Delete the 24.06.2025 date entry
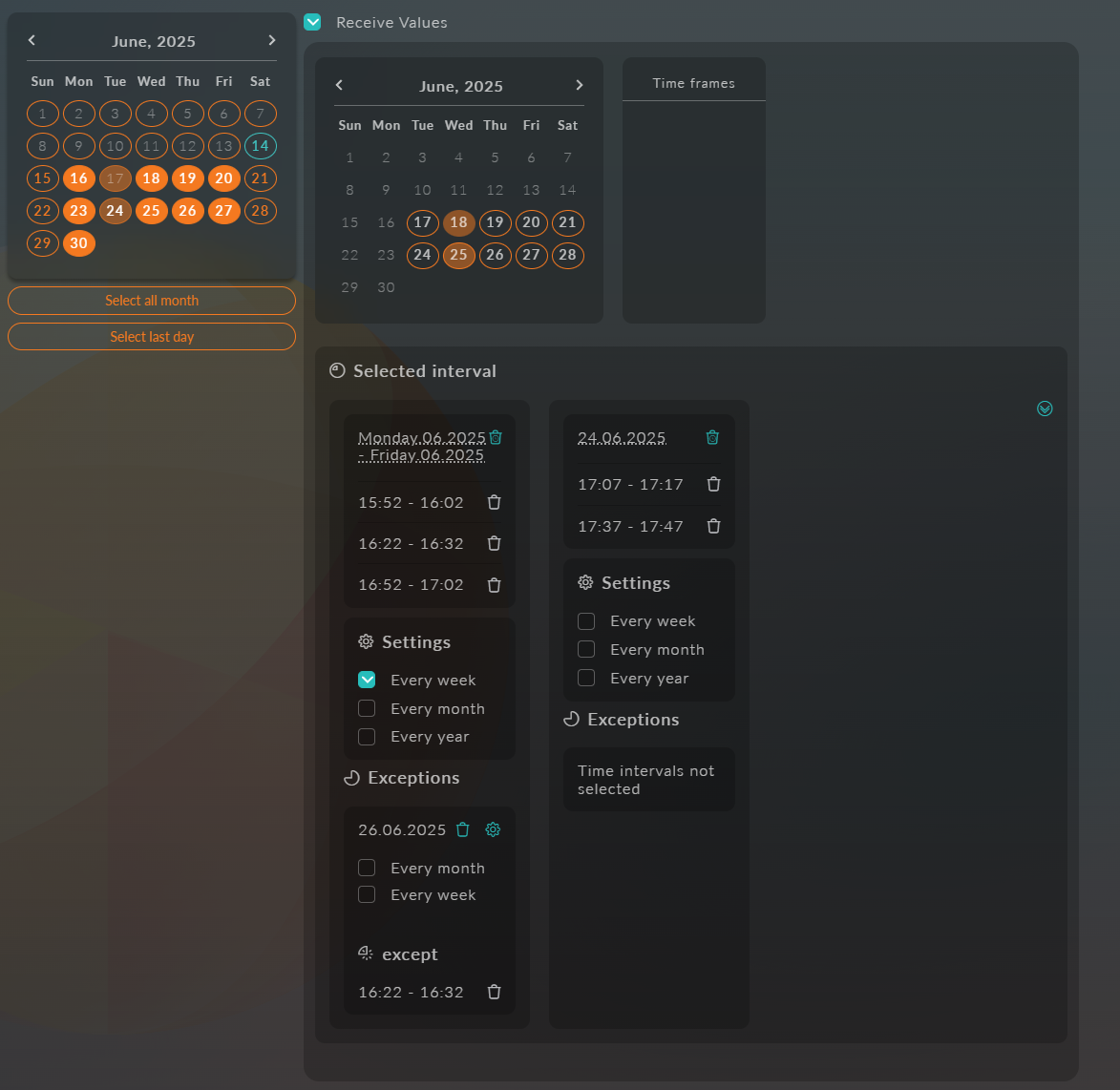This screenshot has width=1120, height=1090. tap(711, 437)
